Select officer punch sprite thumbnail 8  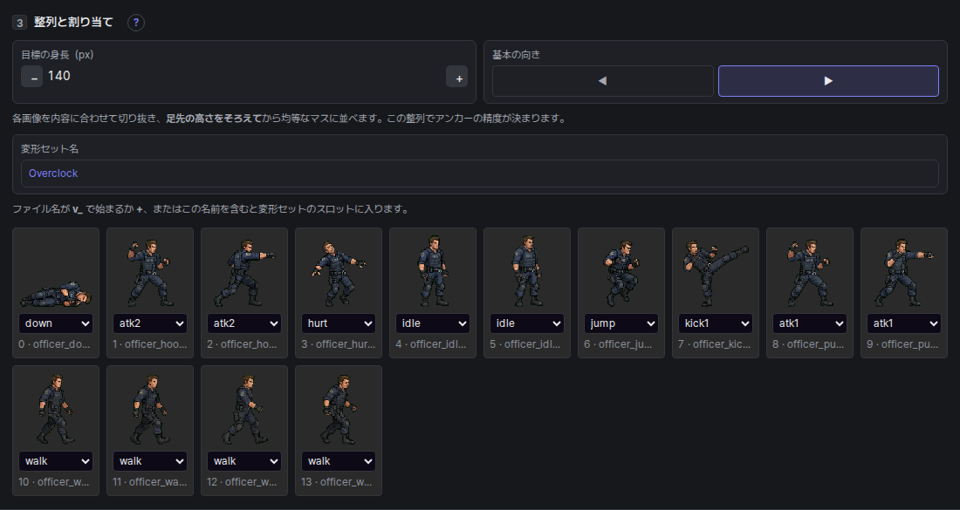(x=810, y=272)
